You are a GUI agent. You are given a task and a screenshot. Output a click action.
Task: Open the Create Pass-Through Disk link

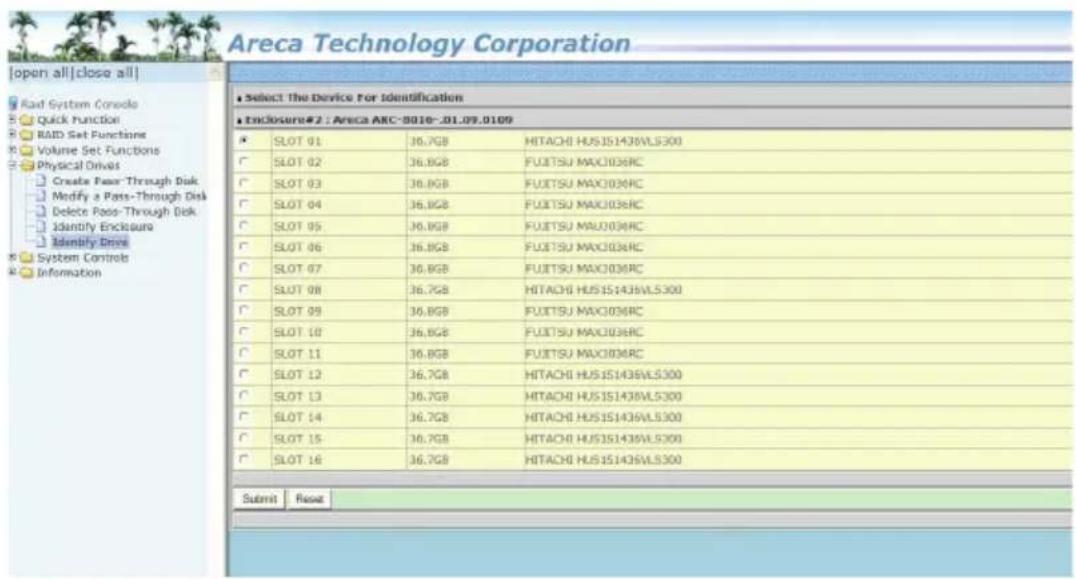(x=125, y=181)
